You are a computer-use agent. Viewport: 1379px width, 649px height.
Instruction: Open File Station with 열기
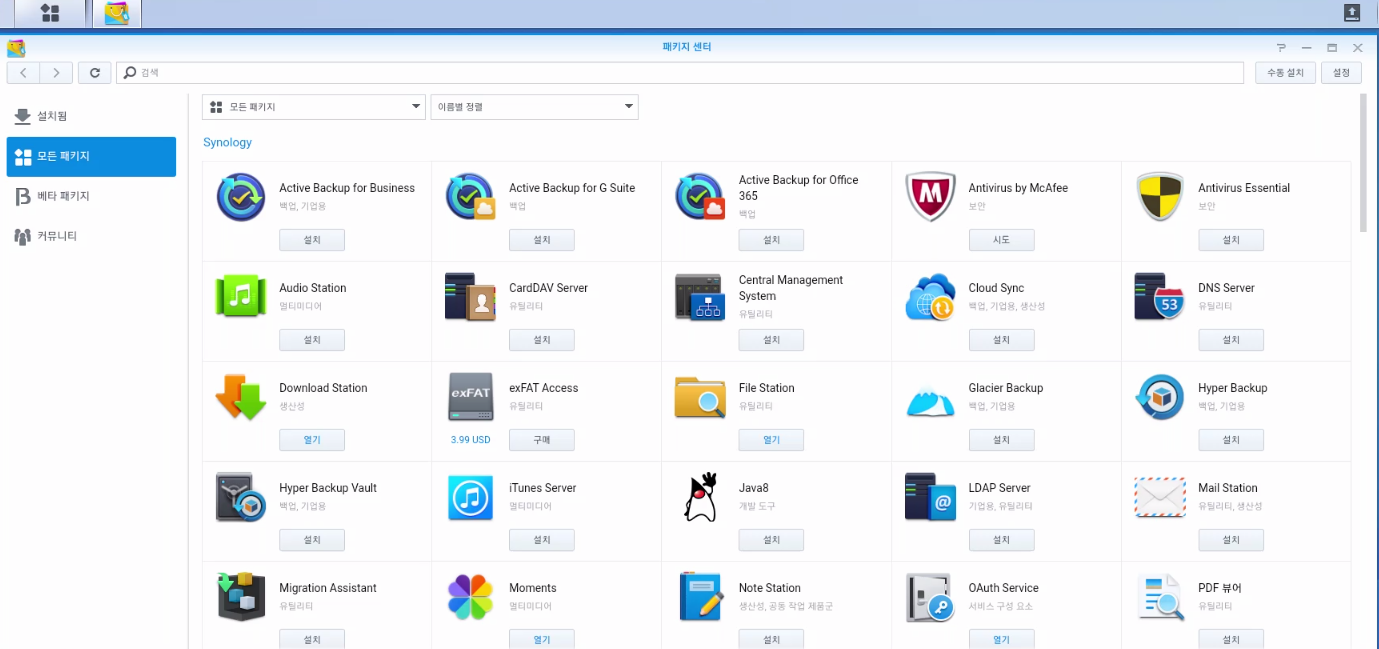point(772,440)
